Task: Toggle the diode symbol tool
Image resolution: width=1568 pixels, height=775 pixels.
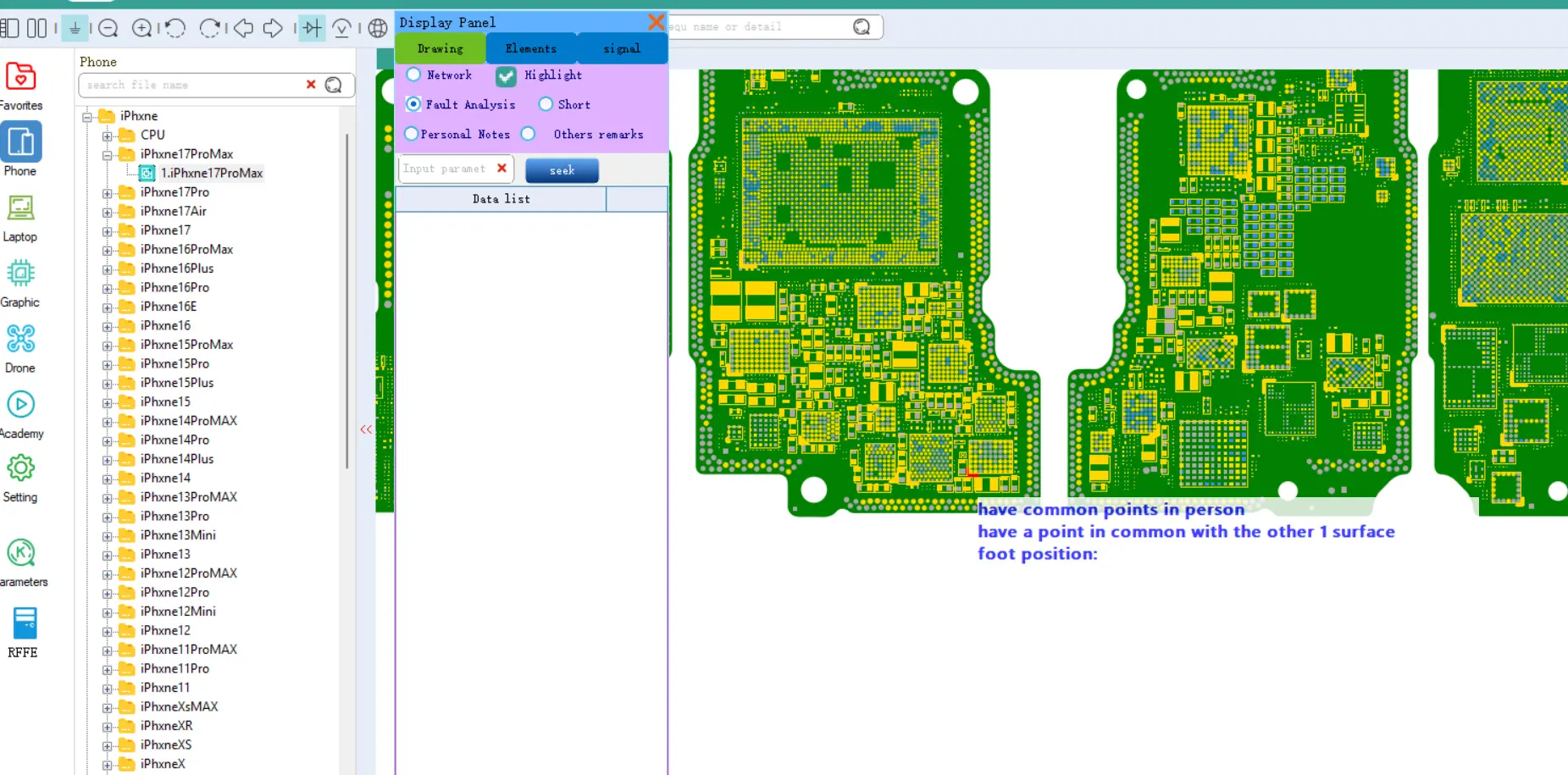Action: click(312, 28)
